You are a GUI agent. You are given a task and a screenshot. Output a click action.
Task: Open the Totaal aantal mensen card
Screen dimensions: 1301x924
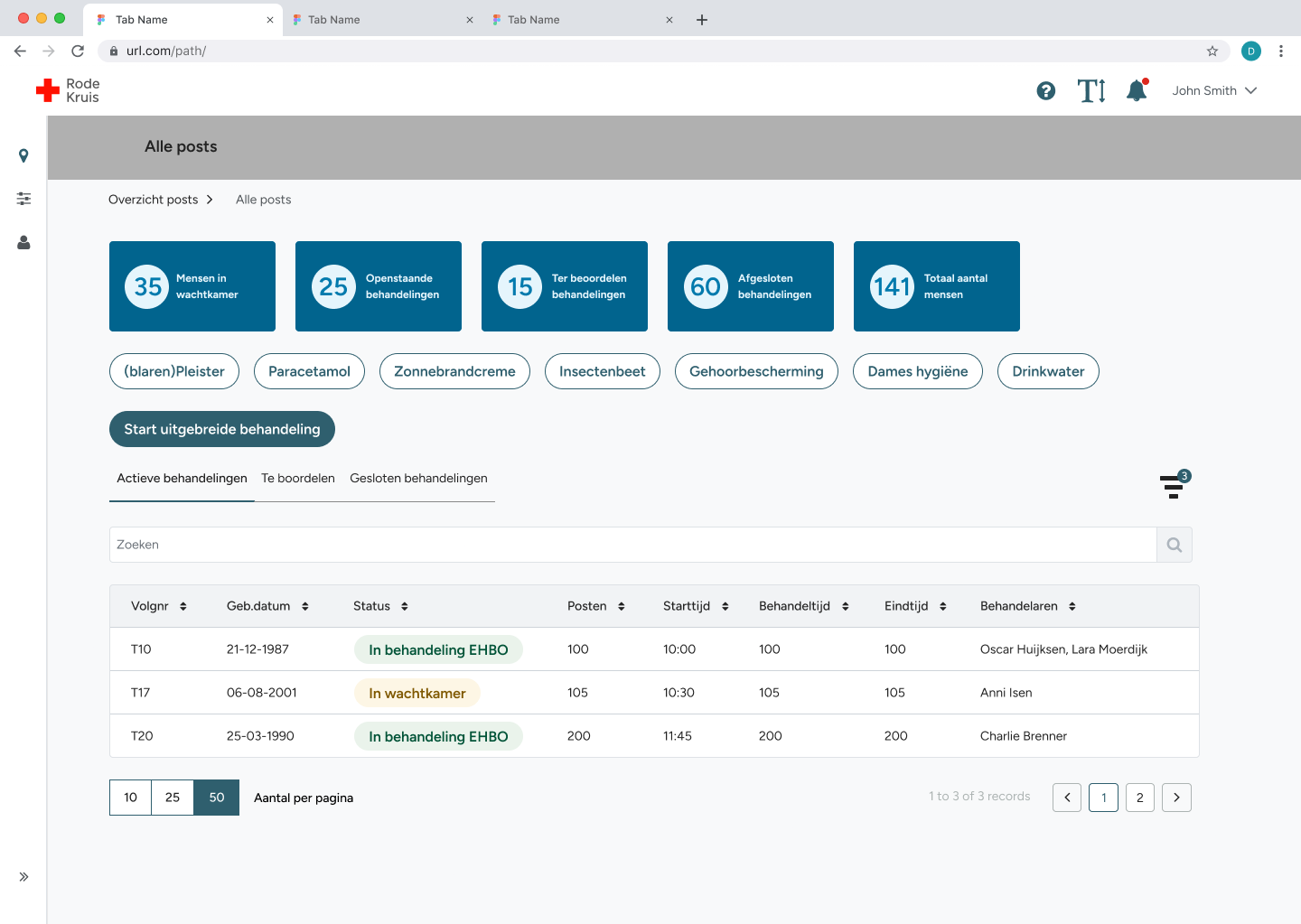(x=937, y=286)
